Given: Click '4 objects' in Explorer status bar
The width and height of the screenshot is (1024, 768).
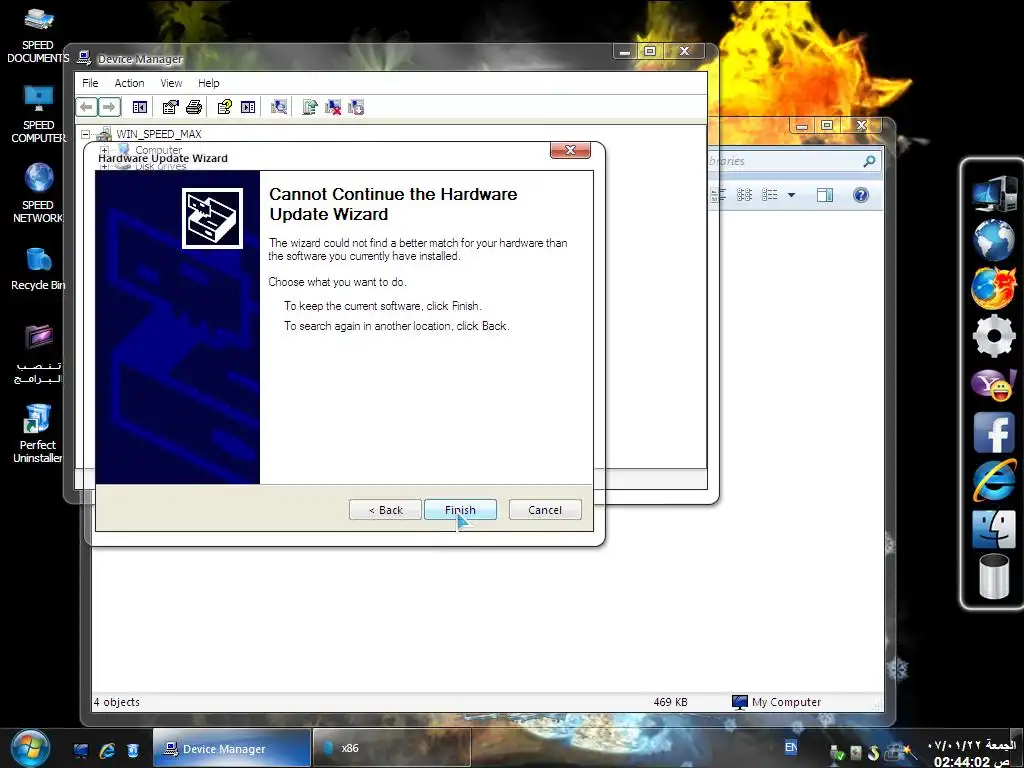Looking at the screenshot, I should tap(117, 702).
